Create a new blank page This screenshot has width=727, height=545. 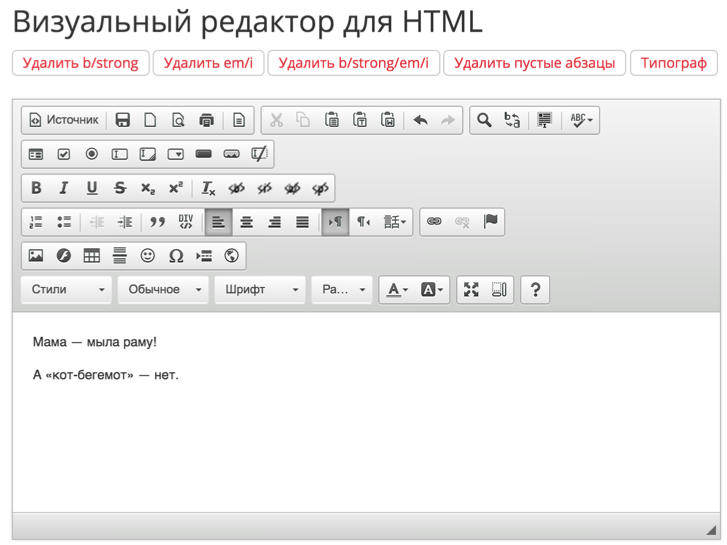pyautogui.click(x=150, y=120)
